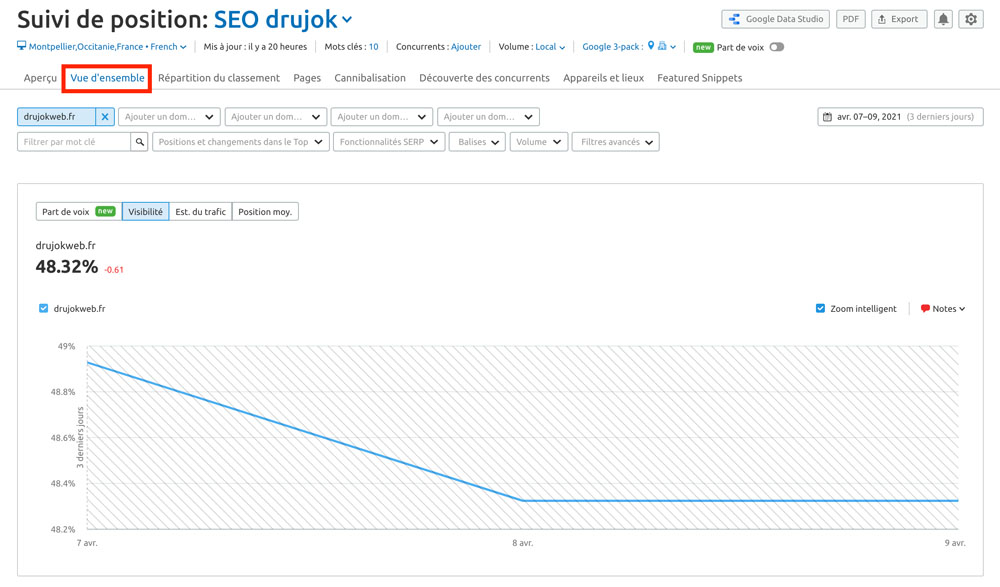Click the Filtrer par mot clé field
The image size is (1000, 587).
coord(74,142)
